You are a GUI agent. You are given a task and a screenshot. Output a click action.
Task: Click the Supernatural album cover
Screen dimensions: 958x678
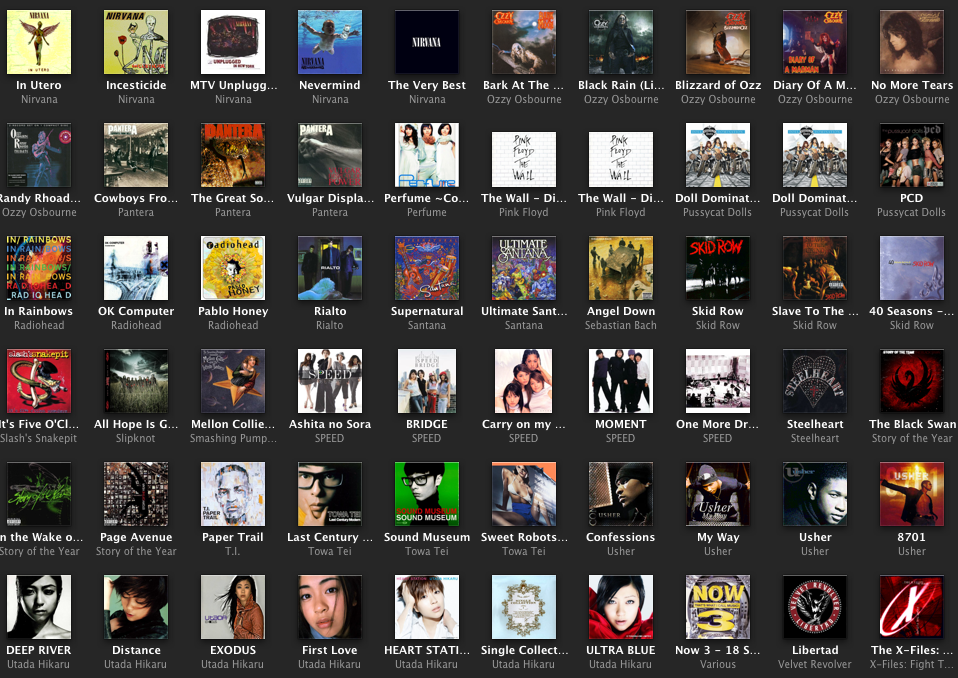point(426,268)
